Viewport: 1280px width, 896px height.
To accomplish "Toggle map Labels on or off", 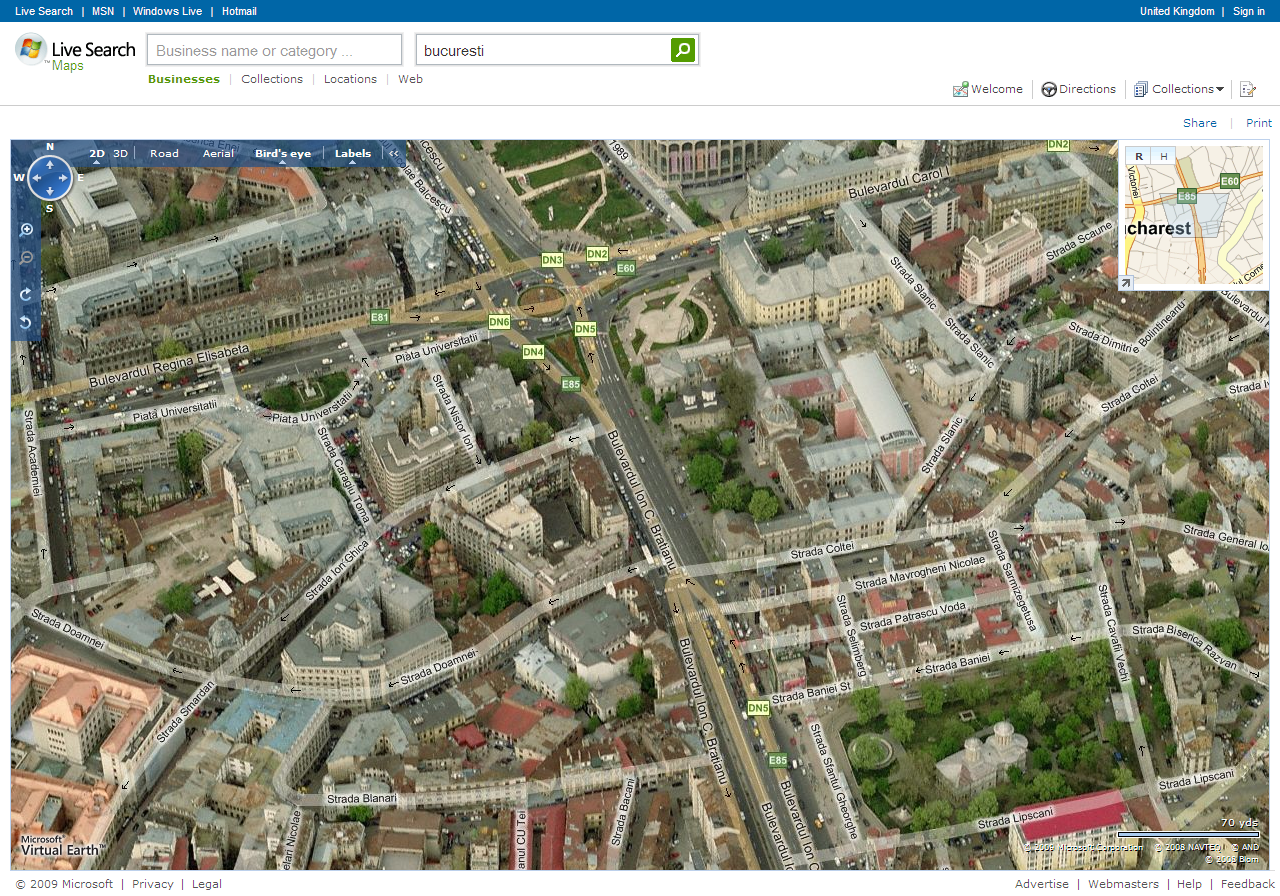I will point(353,154).
